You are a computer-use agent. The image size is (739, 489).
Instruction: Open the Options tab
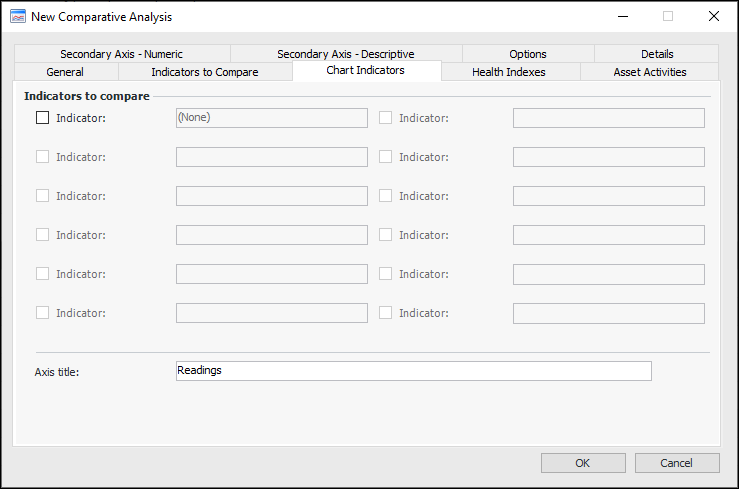coord(527,54)
